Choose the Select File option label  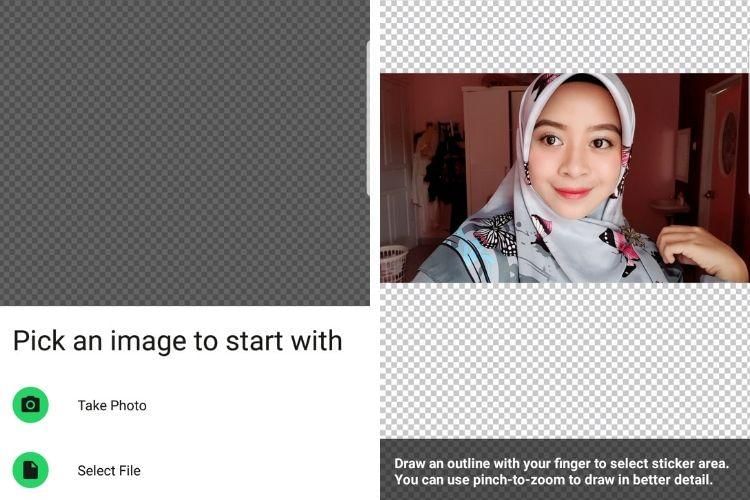tap(109, 470)
